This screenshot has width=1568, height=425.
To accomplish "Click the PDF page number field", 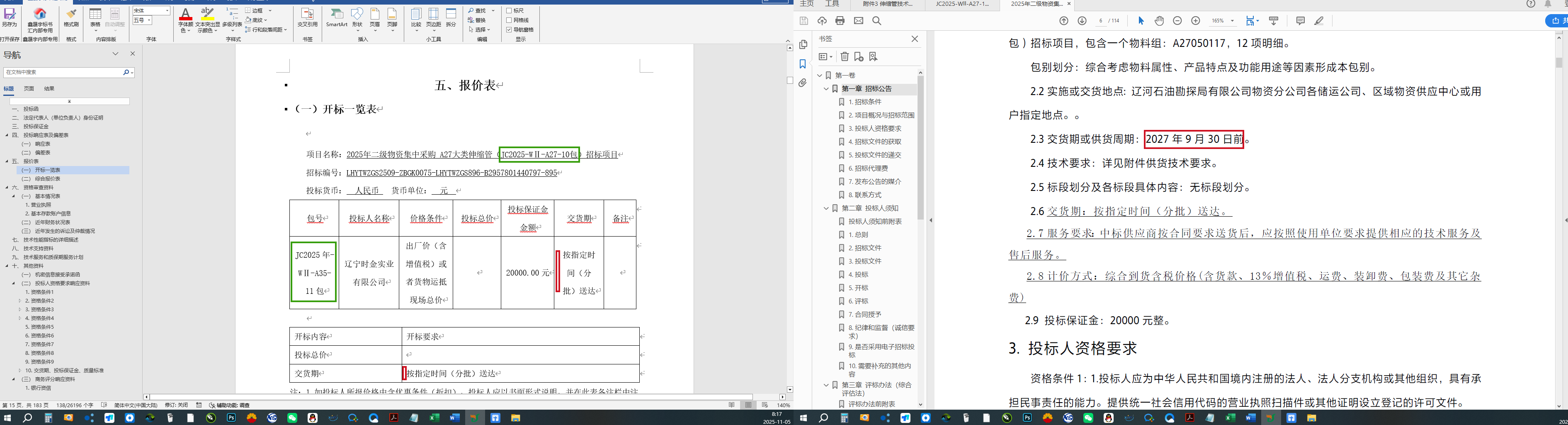I will coord(1100,21).
